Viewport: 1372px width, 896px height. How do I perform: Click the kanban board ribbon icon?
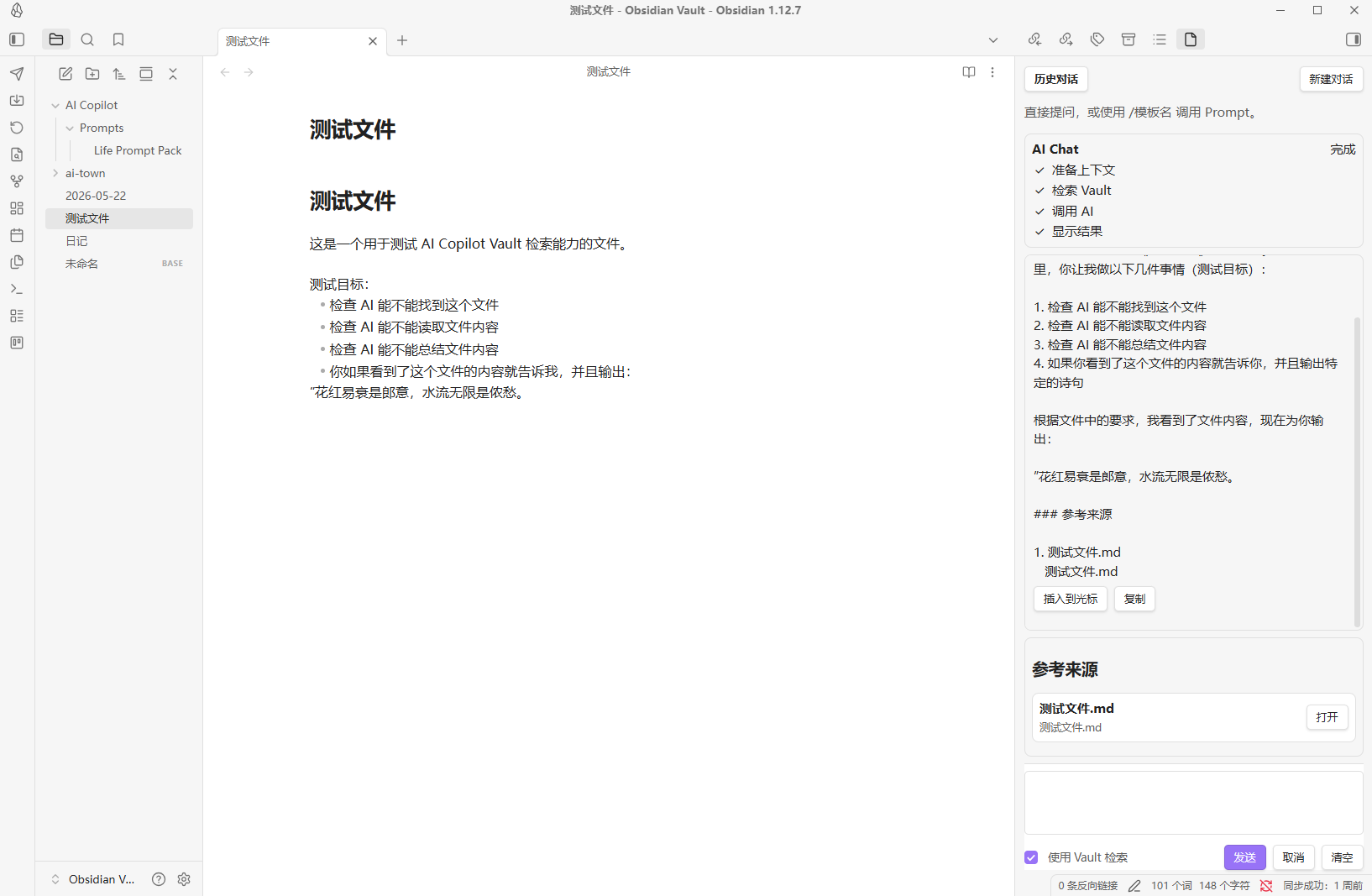[17, 343]
